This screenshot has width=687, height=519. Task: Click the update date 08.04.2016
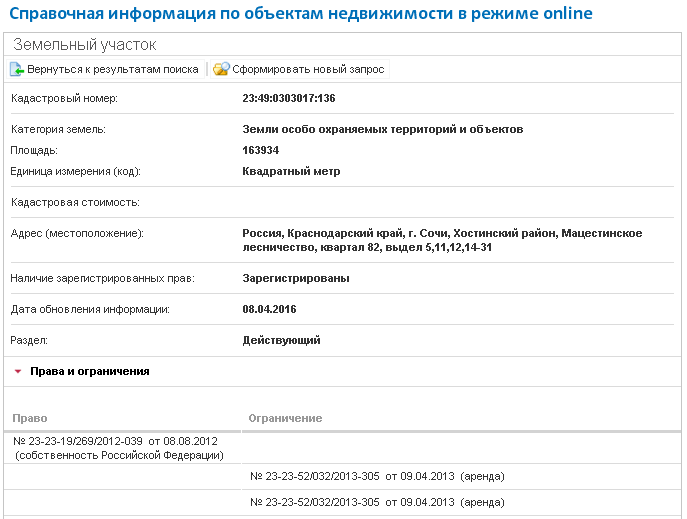(269, 309)
